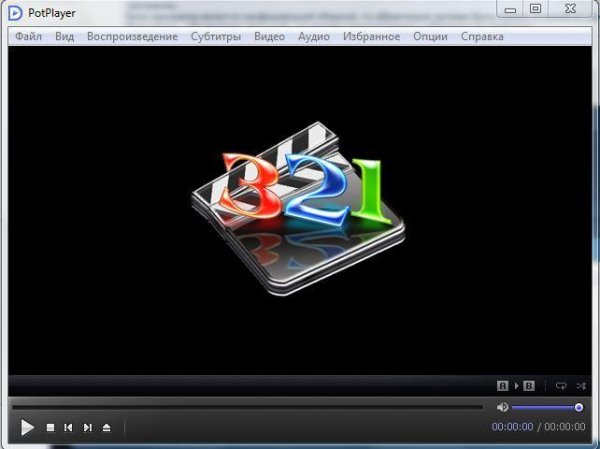Skip to next track

88,428
